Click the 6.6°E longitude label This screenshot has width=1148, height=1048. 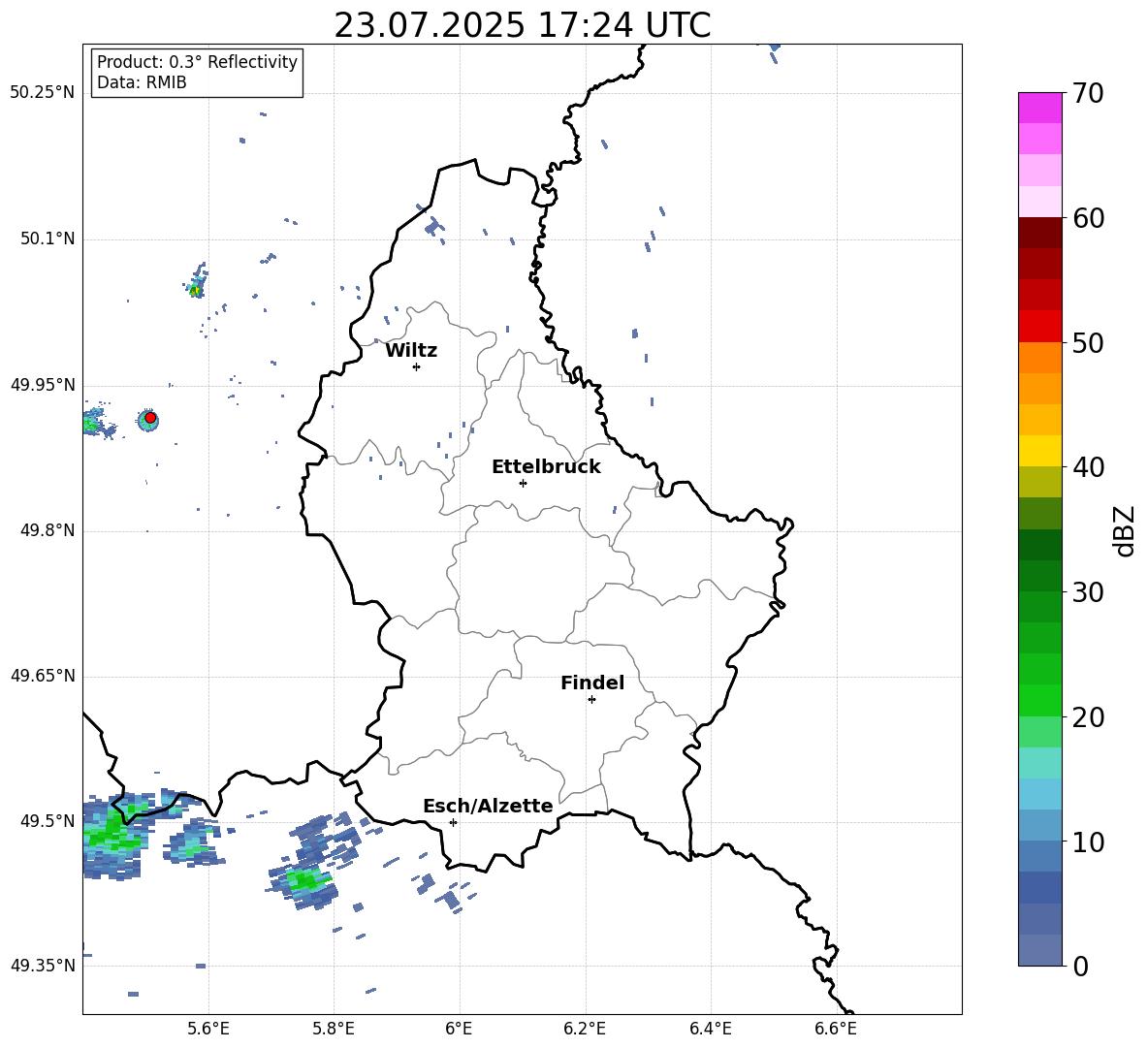[x=836, y=1029]
